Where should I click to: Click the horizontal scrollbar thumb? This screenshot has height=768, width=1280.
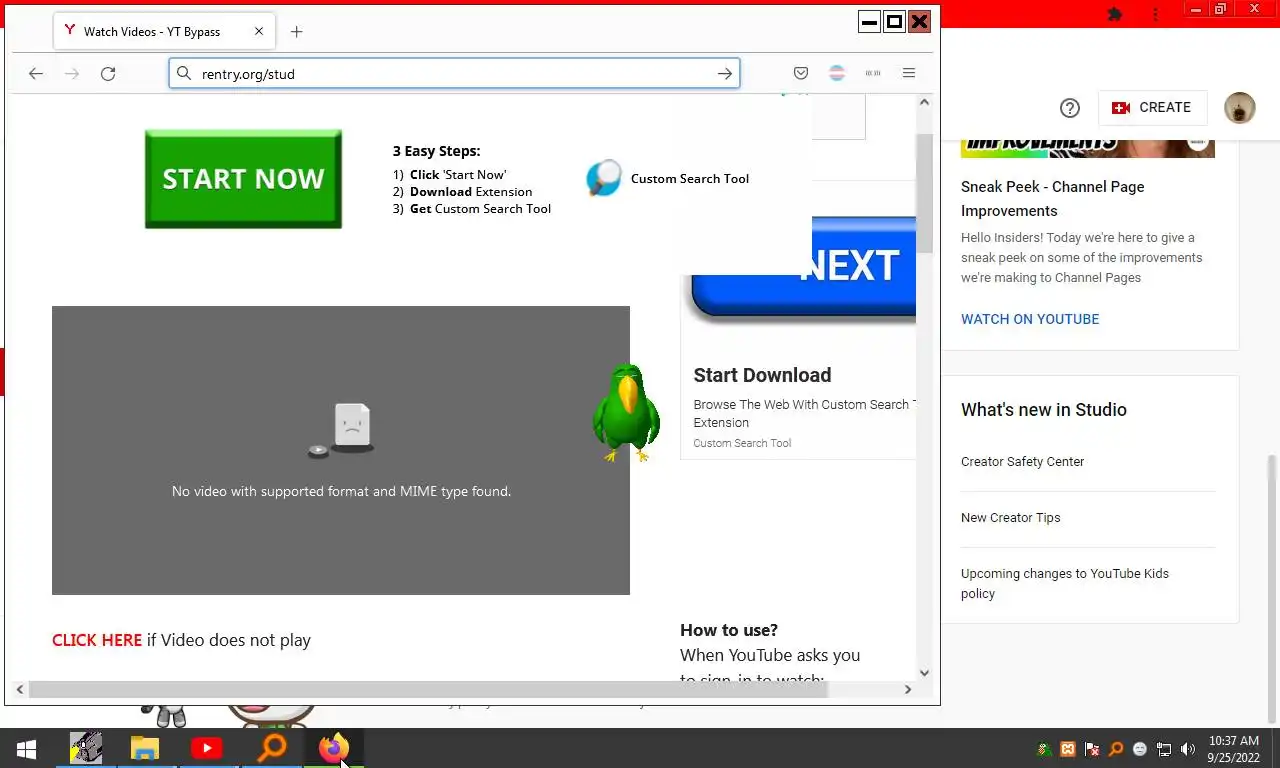pos(428,689)
